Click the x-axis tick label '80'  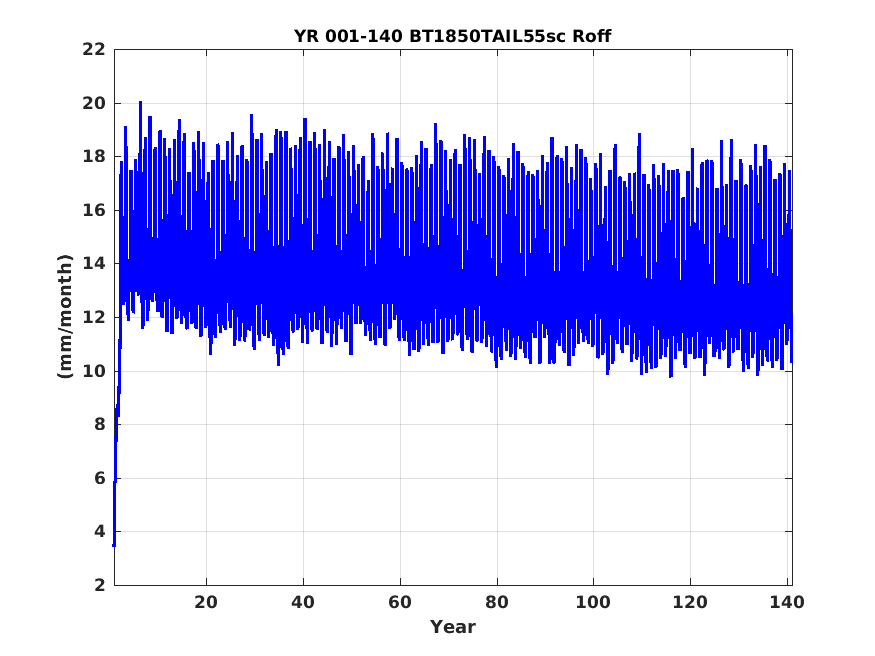(497, 602)
